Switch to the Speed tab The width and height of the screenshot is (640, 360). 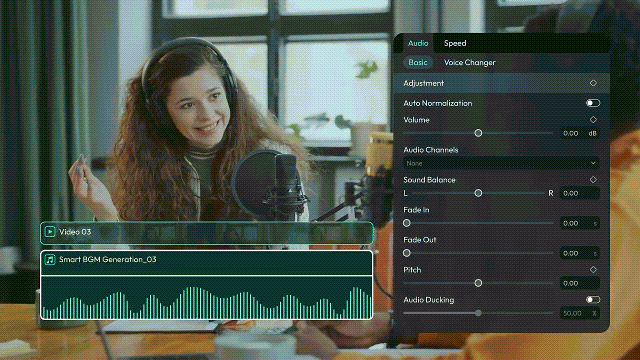pos(455,43)
